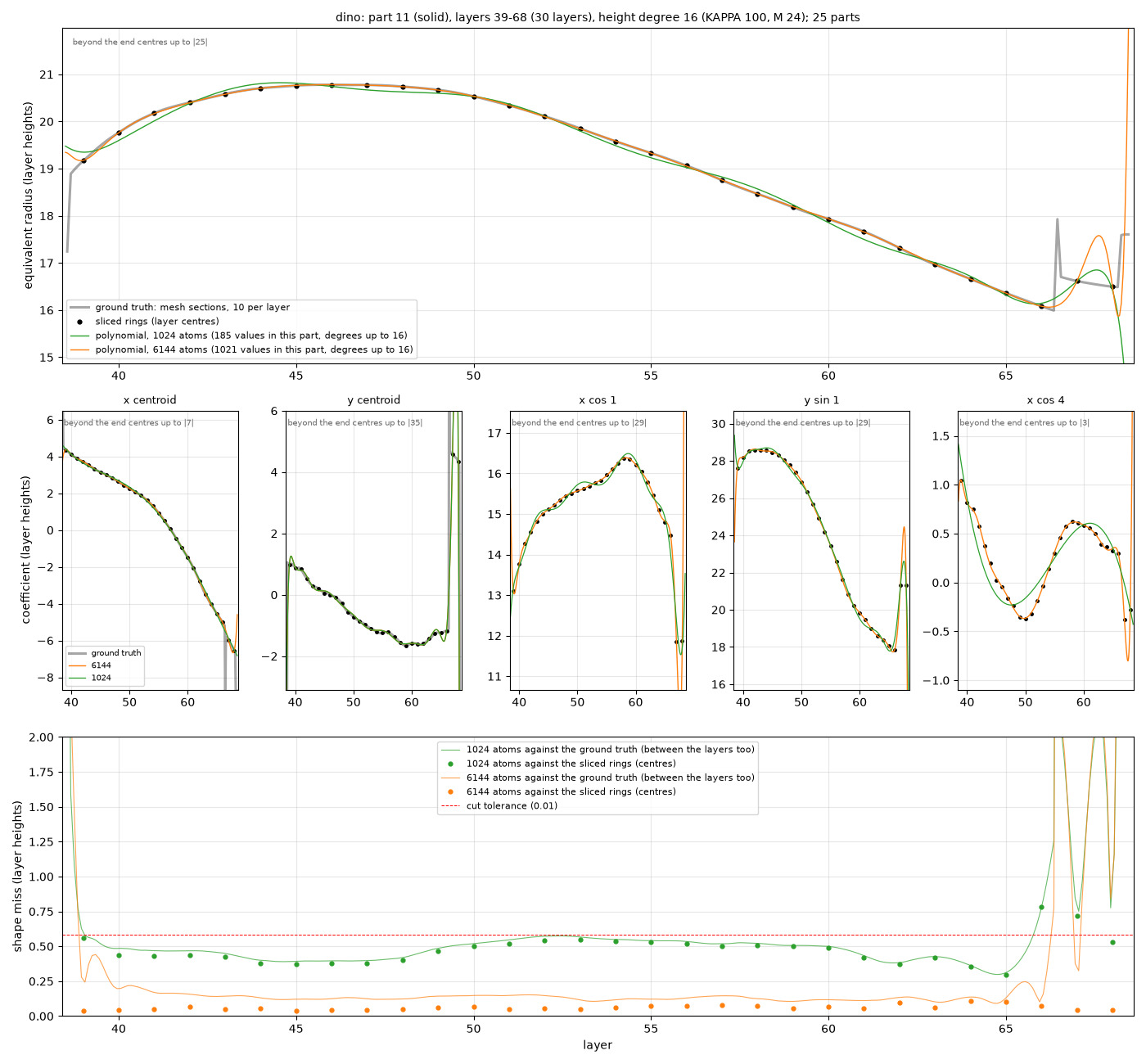This screenshot has height=1064, width=1146.
Task: Select "1024 atoms against the sliced rings (centres)" entry
Action: pos(571,764)
